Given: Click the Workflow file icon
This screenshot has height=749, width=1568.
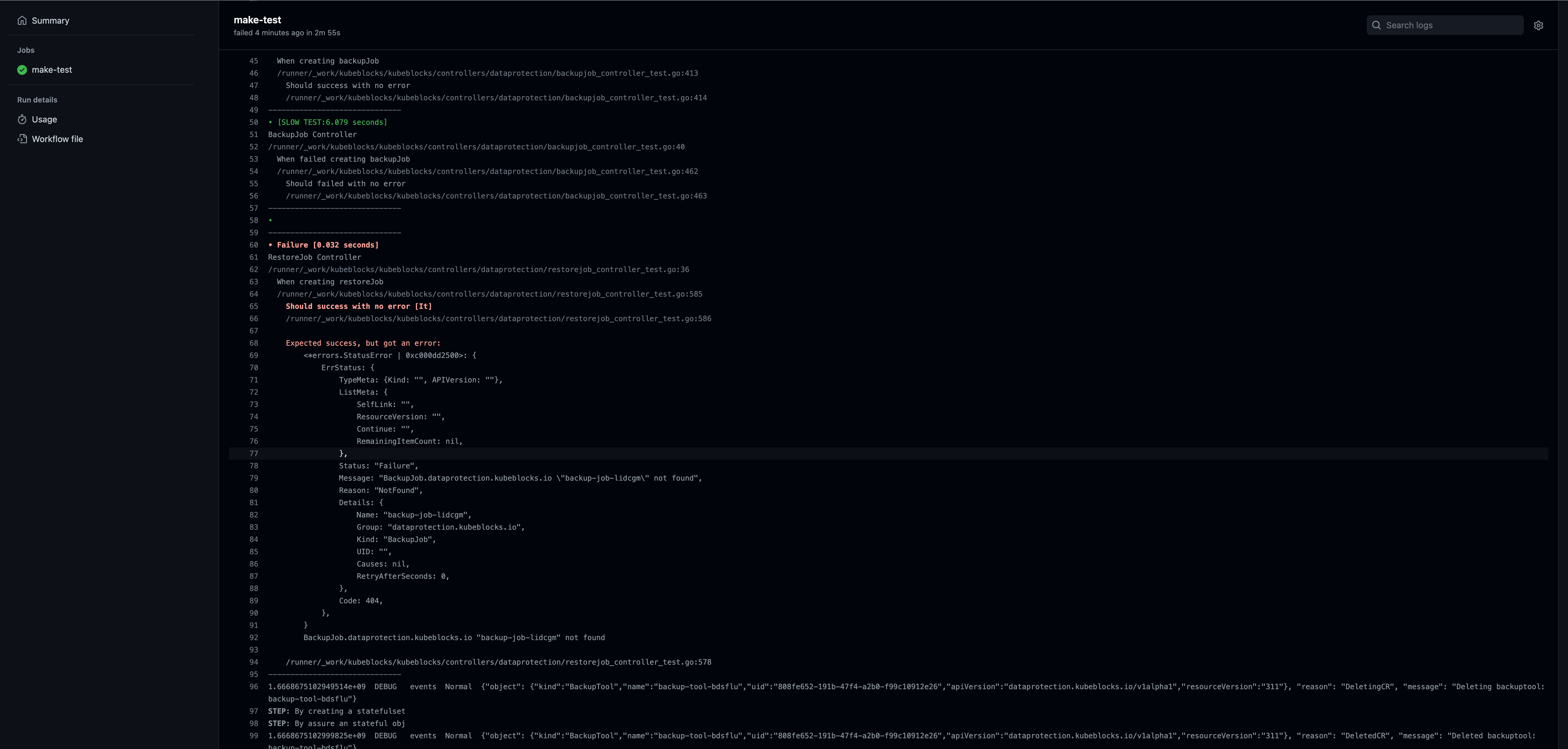Looking at the screenshot, I should coord(22,139).
